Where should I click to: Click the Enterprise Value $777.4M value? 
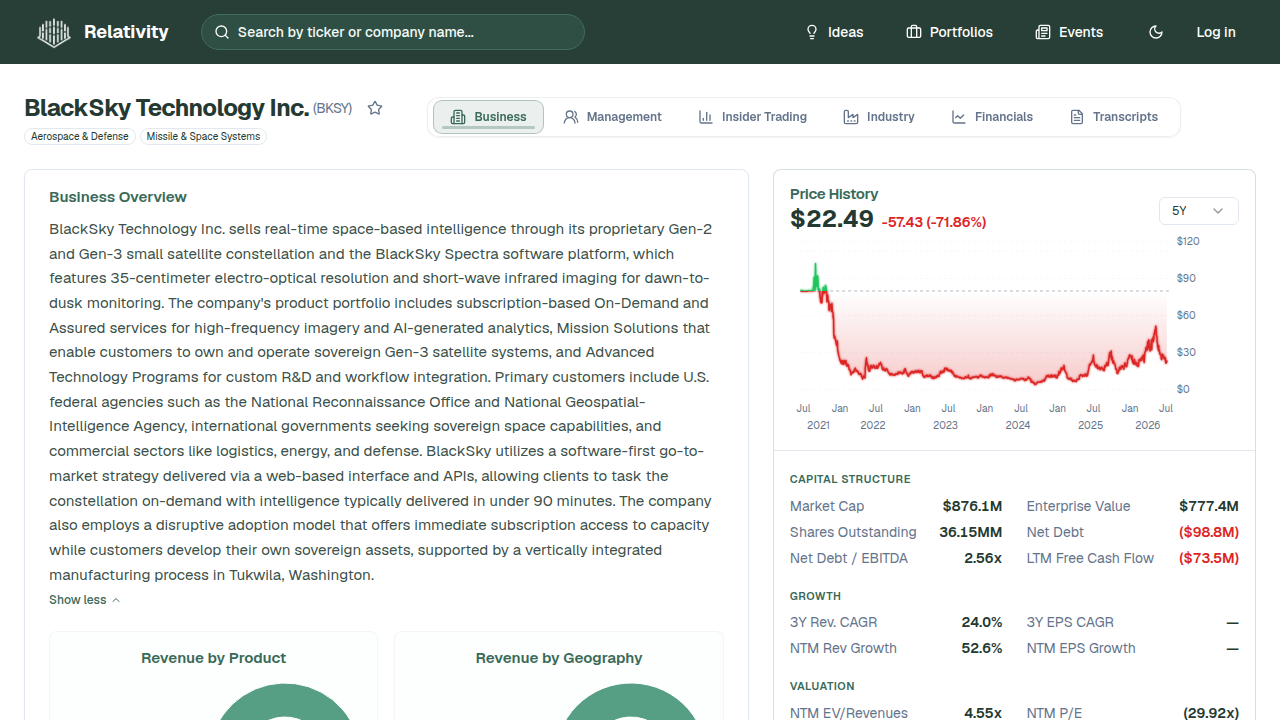tap(1209, 506)
